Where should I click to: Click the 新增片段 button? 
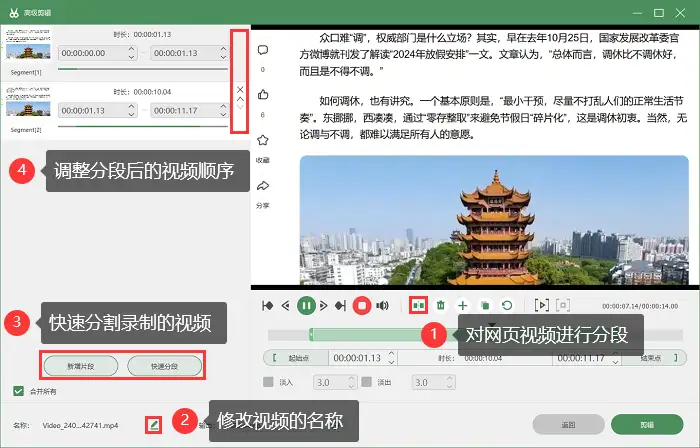pyautogui.click(x=81, y=366)
